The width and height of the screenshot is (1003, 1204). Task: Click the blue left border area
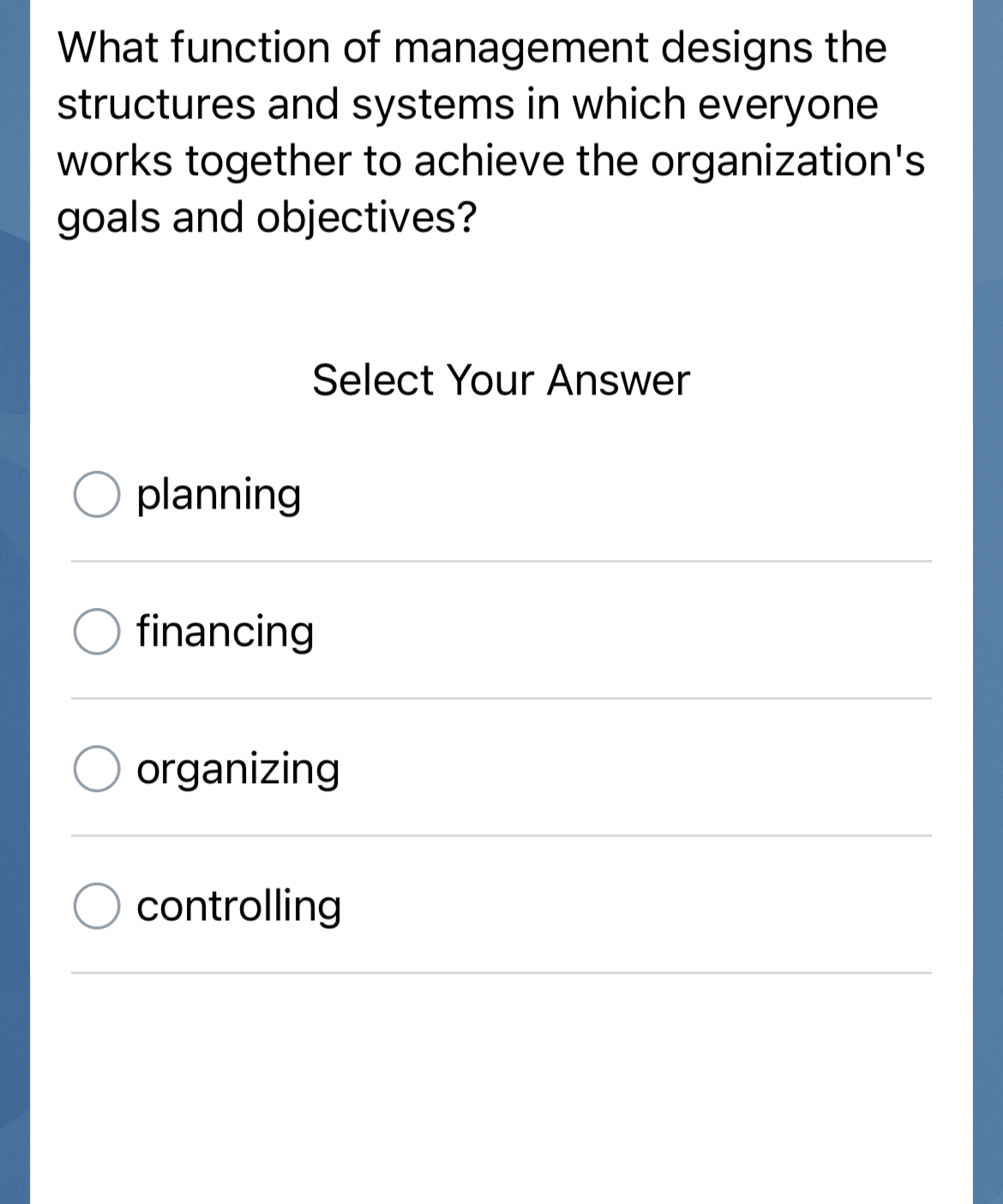13,600
